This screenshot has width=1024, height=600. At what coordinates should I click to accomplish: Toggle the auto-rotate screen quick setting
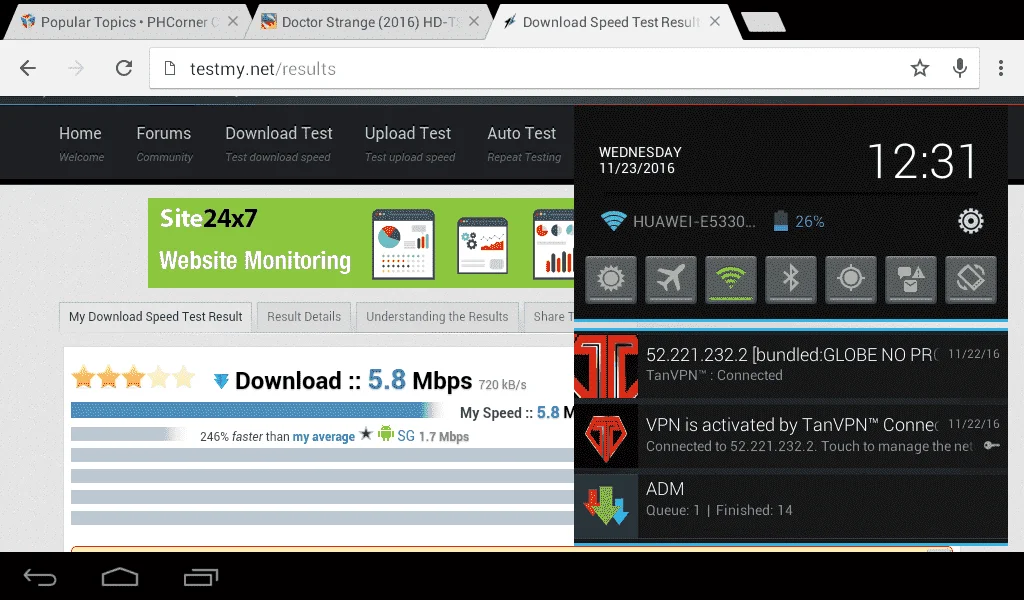[x=971, y=279]
